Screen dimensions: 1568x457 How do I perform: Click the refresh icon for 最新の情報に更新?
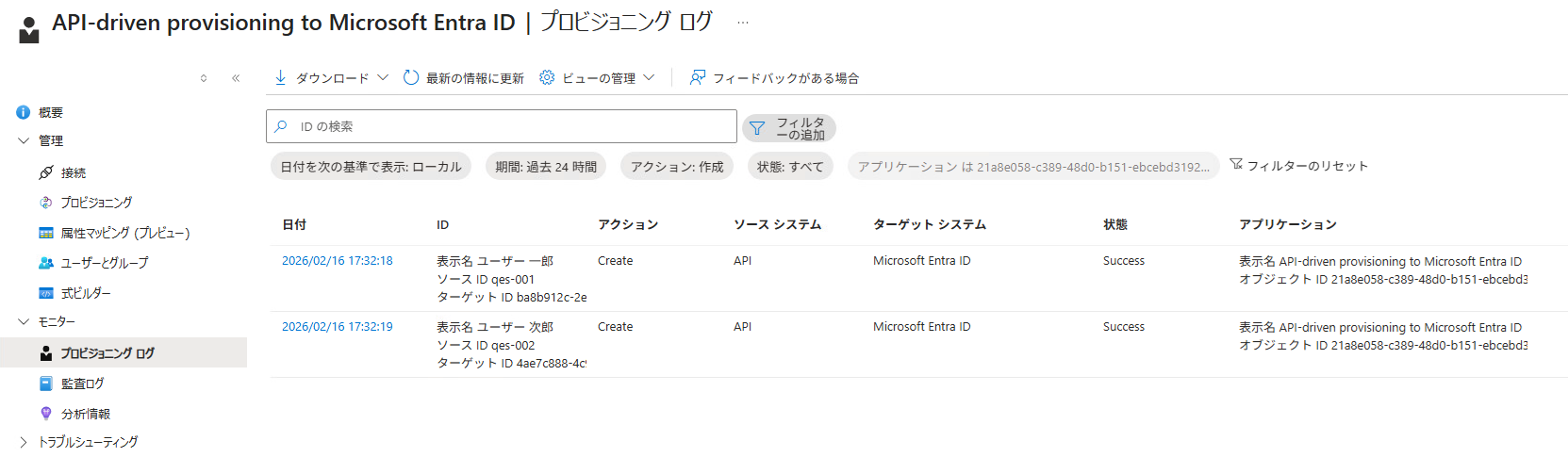411,77
